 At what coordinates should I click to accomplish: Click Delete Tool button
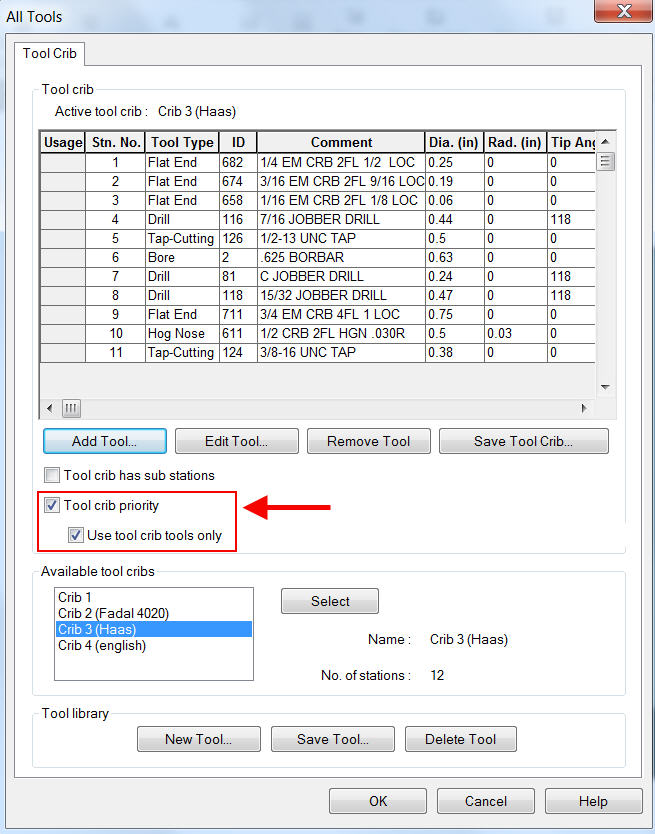461,739
